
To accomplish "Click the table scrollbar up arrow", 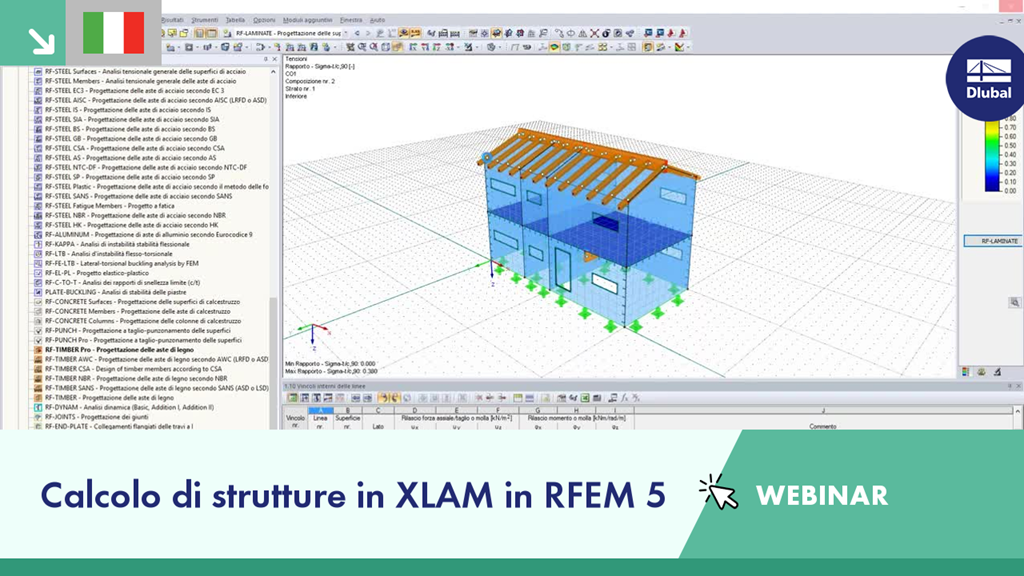I will [x=1017, y=411].
